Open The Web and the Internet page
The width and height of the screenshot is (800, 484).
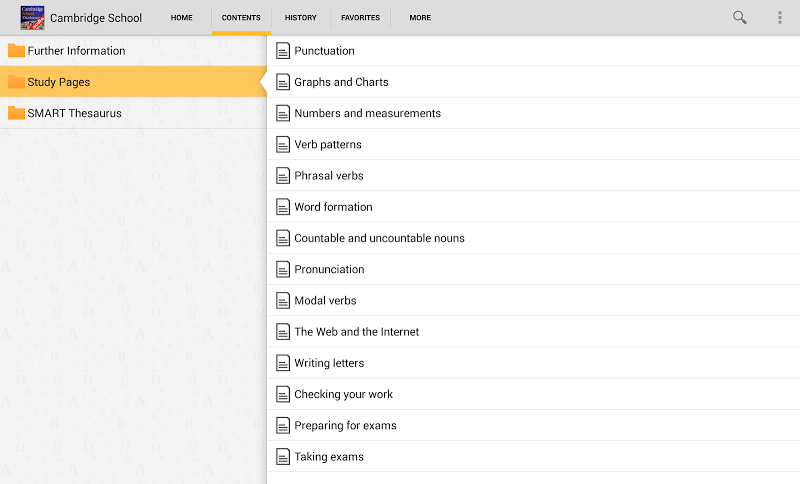pyautogui.click(x=356, y=332)
